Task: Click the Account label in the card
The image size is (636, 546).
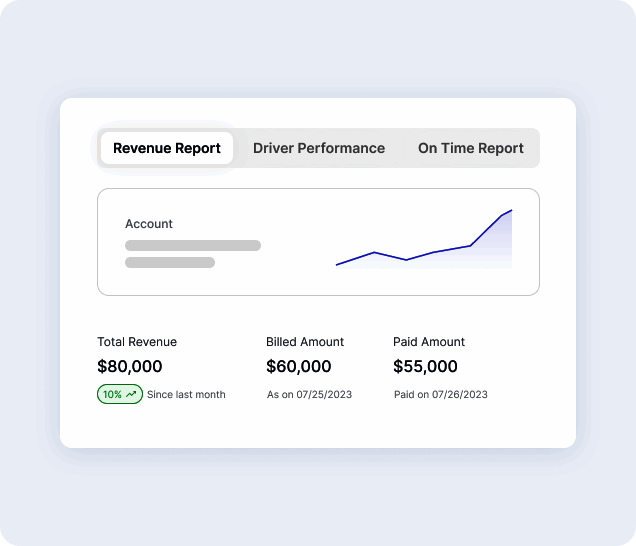Action: 149,224
